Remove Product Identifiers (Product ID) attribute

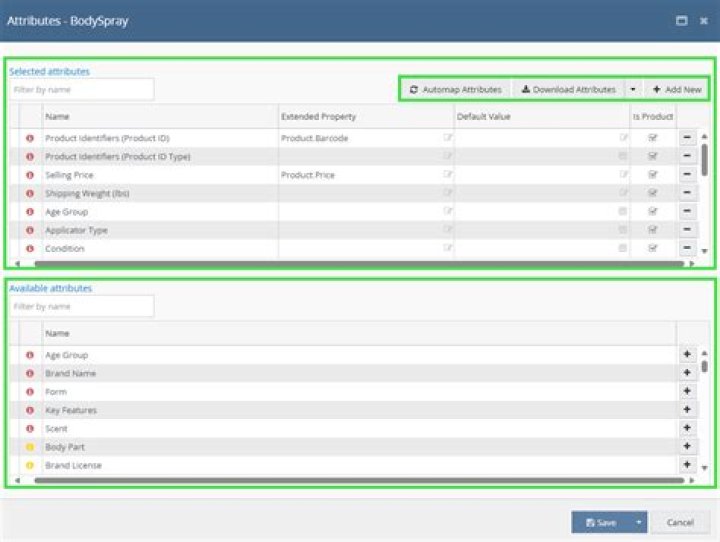pyautogui.click(x=687, y=137)
